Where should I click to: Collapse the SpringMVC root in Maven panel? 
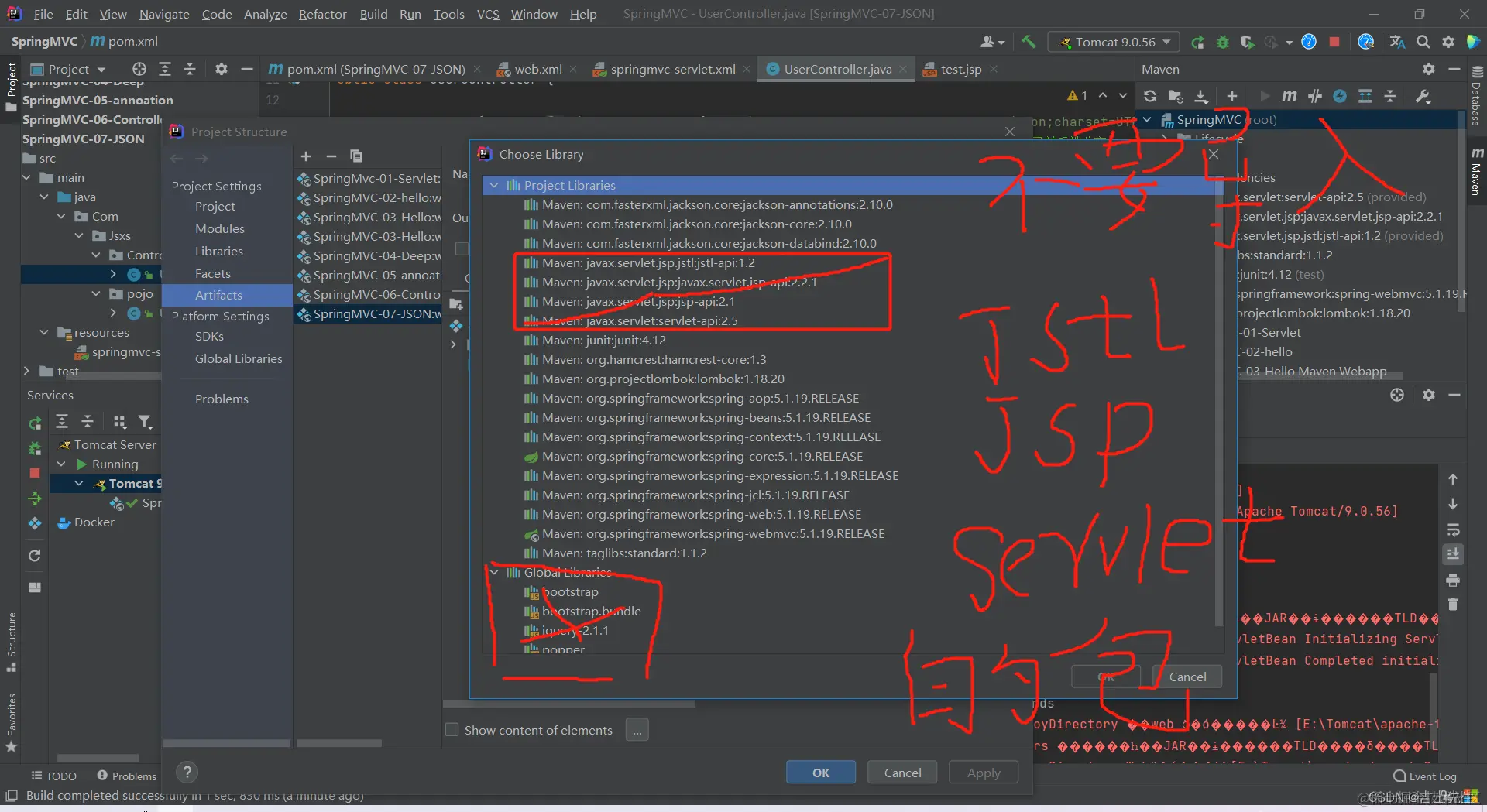[x=1147, y=119]
